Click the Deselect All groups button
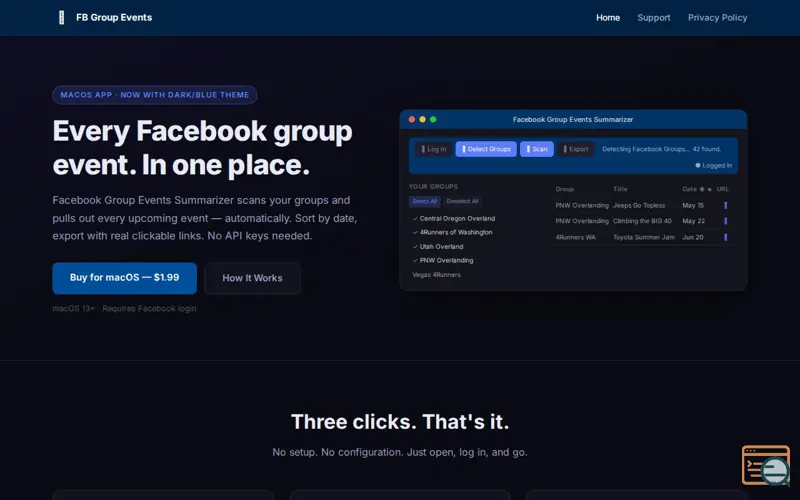Viewport: 800px width, 500px height. tap(462, 201)
